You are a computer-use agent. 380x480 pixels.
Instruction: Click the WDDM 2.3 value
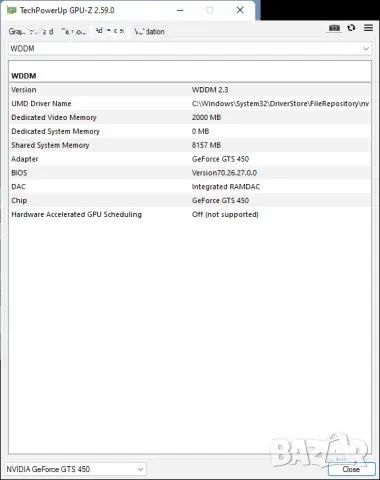coord(210,90)
